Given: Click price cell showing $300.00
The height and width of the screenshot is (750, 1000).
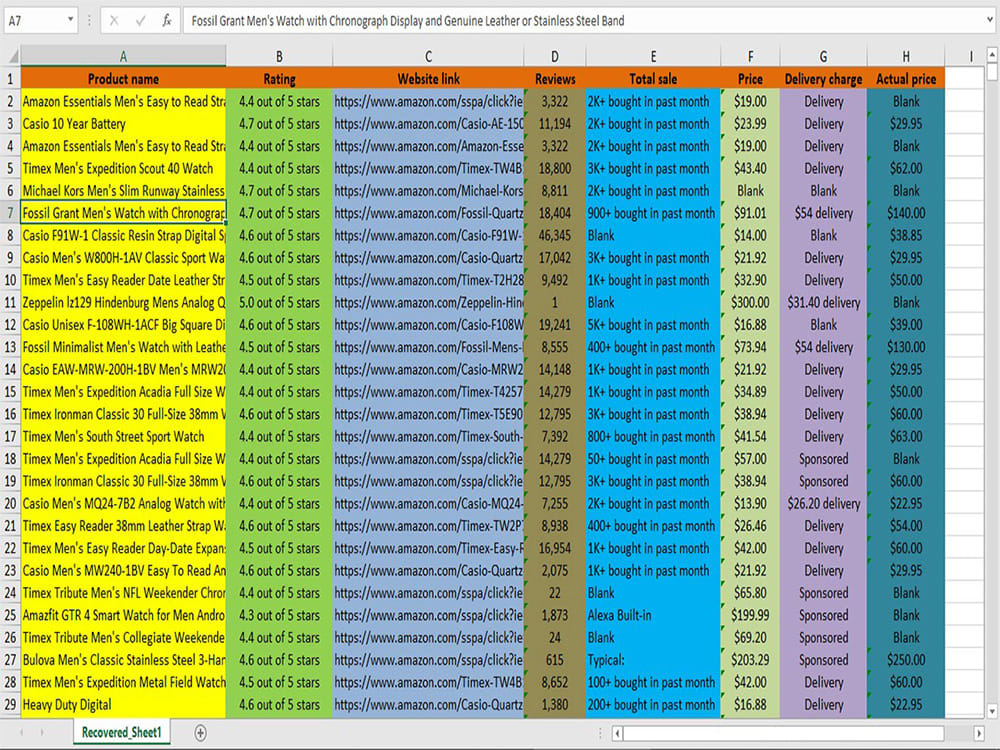Looking at the screenshot, I should coord(750,302).
